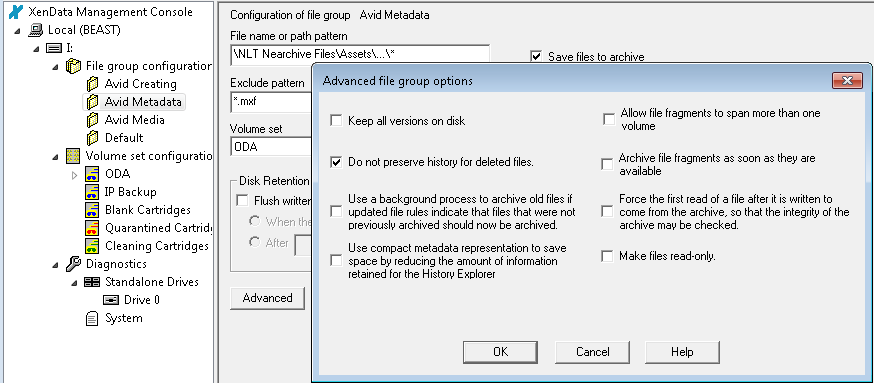Select the ODA volume set icon

pyautogui.click(x=93, y=174)
